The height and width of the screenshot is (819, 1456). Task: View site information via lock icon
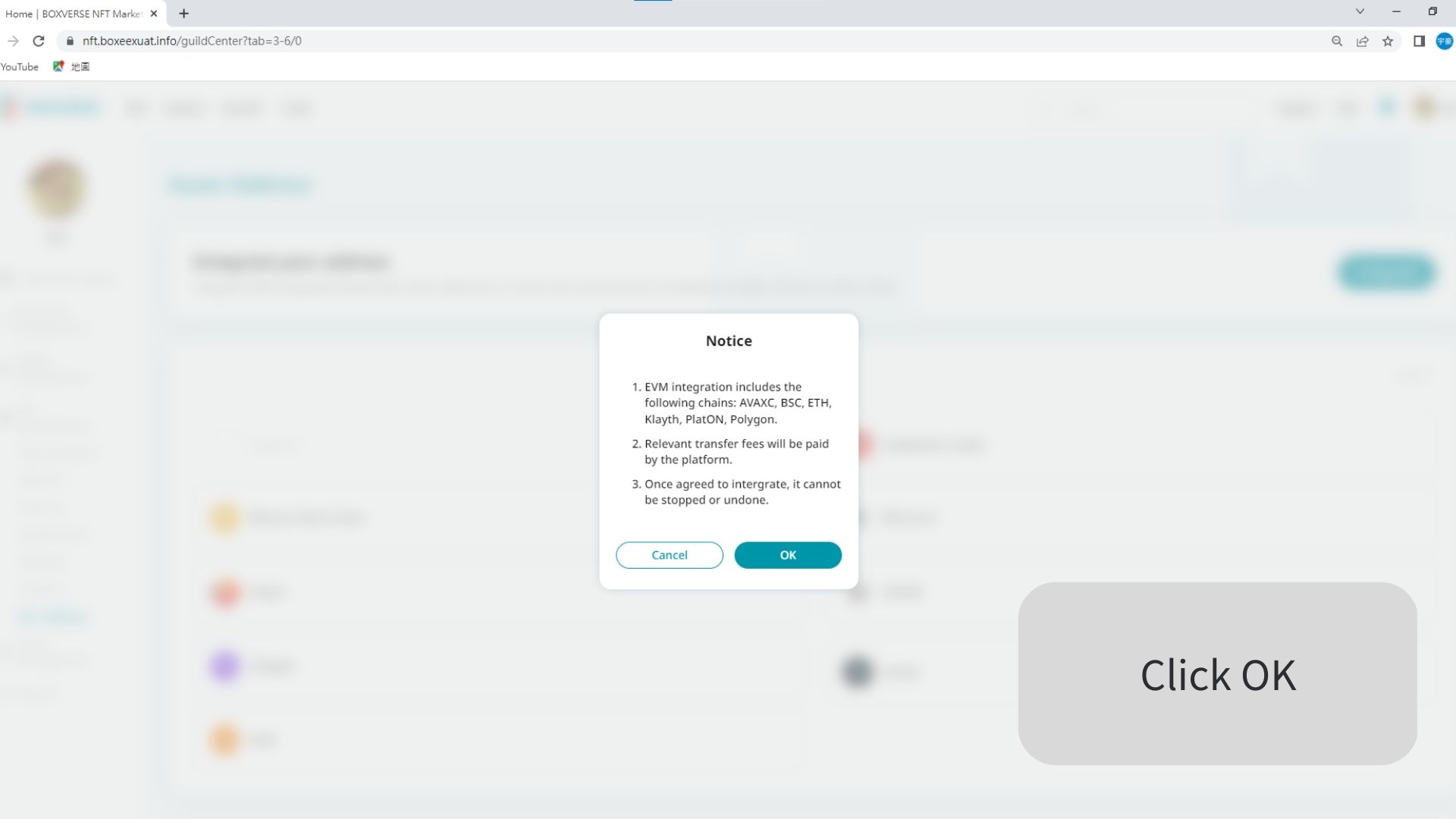tap(71, 41)
